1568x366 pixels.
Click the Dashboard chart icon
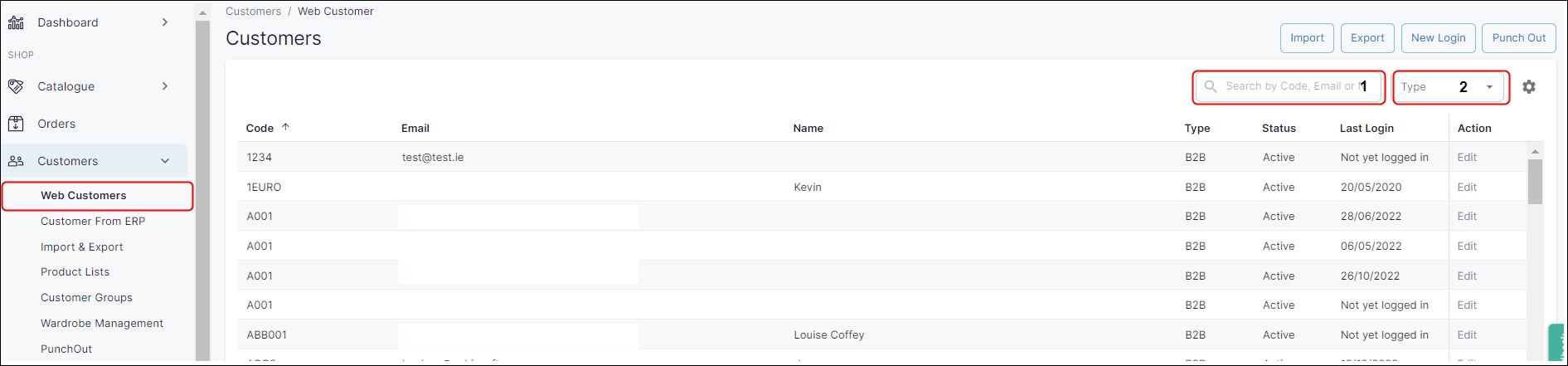click(x=16, y=22)
